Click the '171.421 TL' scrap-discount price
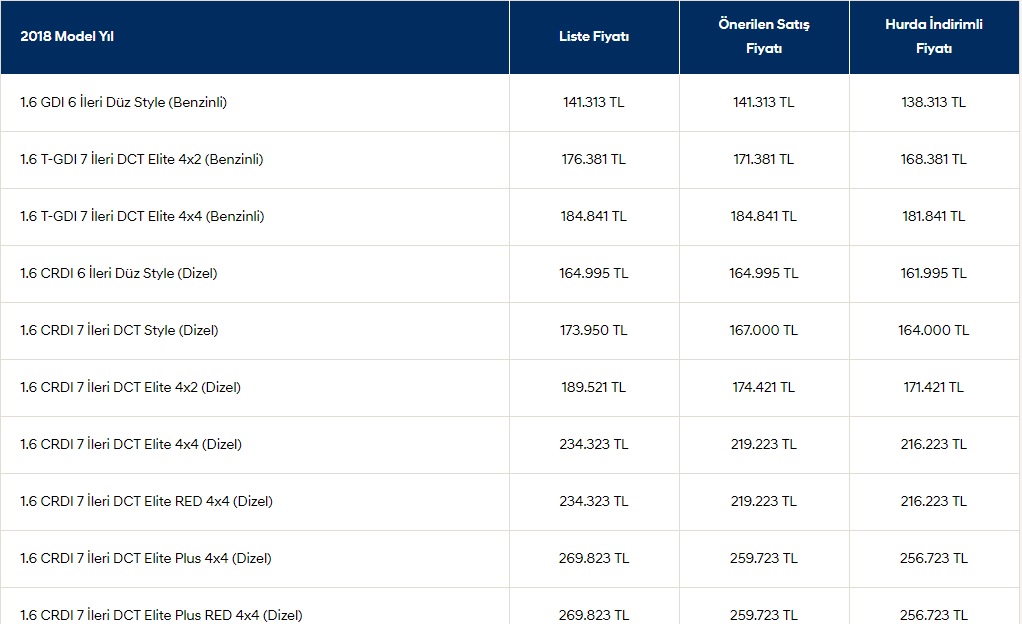The image size is (1022, 624). pos(934,387)
